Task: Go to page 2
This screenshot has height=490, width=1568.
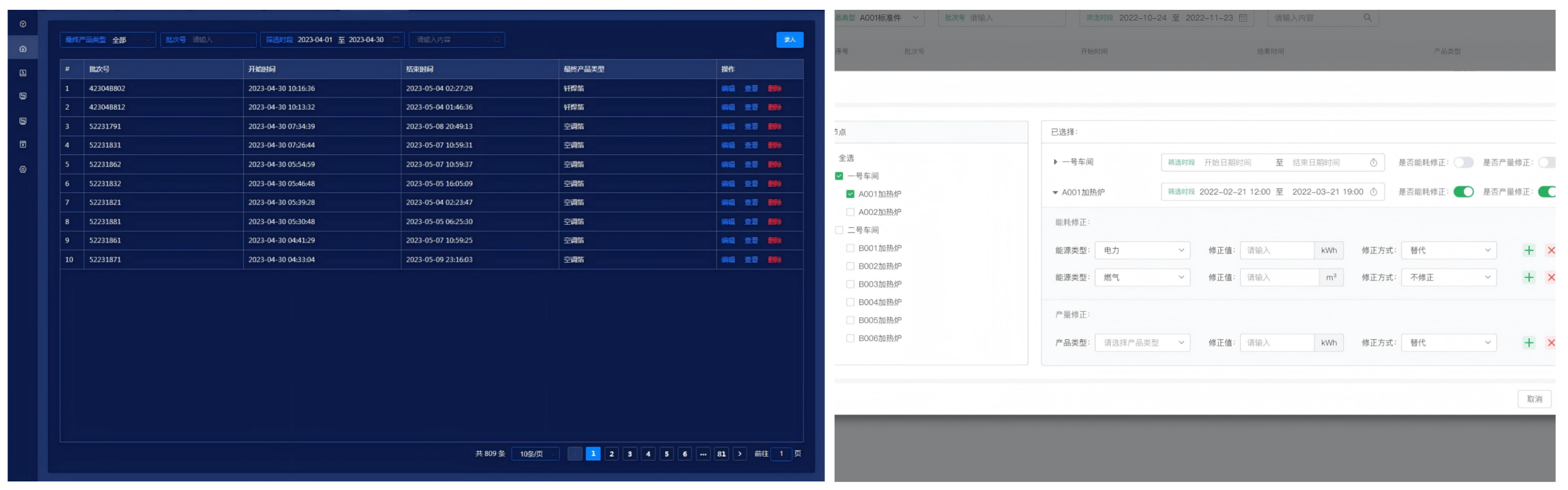Action: (611, 454)
